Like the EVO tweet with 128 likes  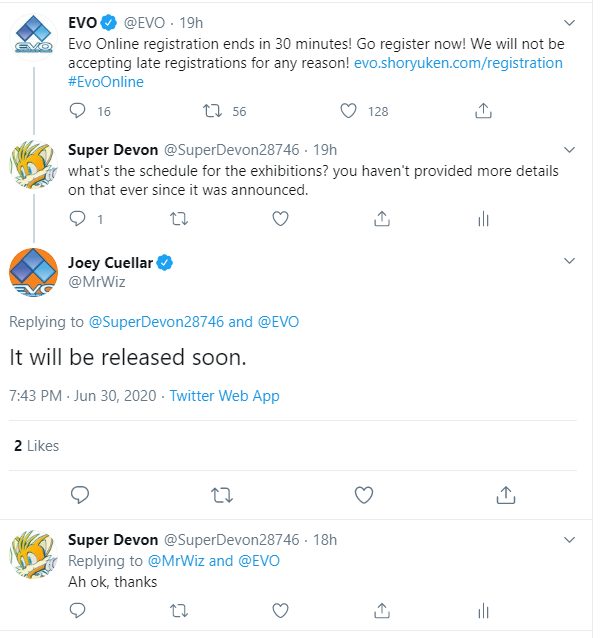pos(348,111)
